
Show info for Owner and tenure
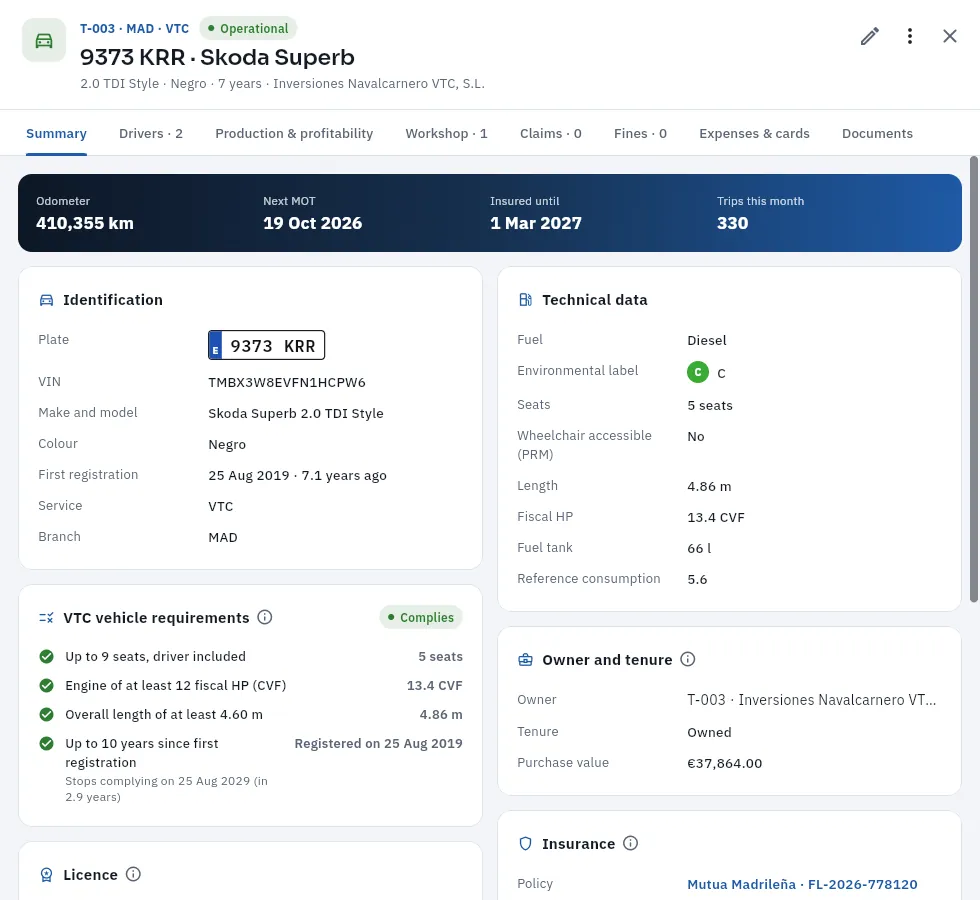[x=688, y=659]
